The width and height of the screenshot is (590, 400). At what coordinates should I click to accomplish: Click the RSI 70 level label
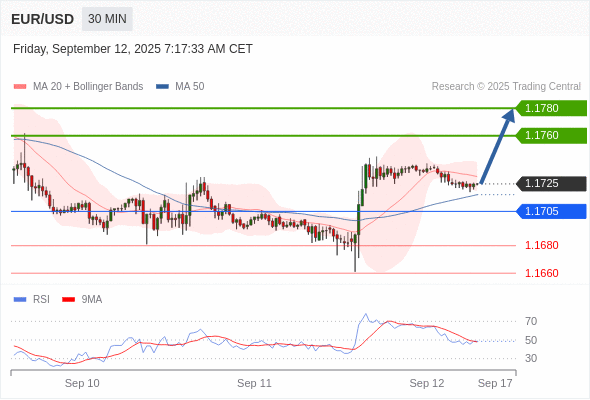(x=531, y=321)
